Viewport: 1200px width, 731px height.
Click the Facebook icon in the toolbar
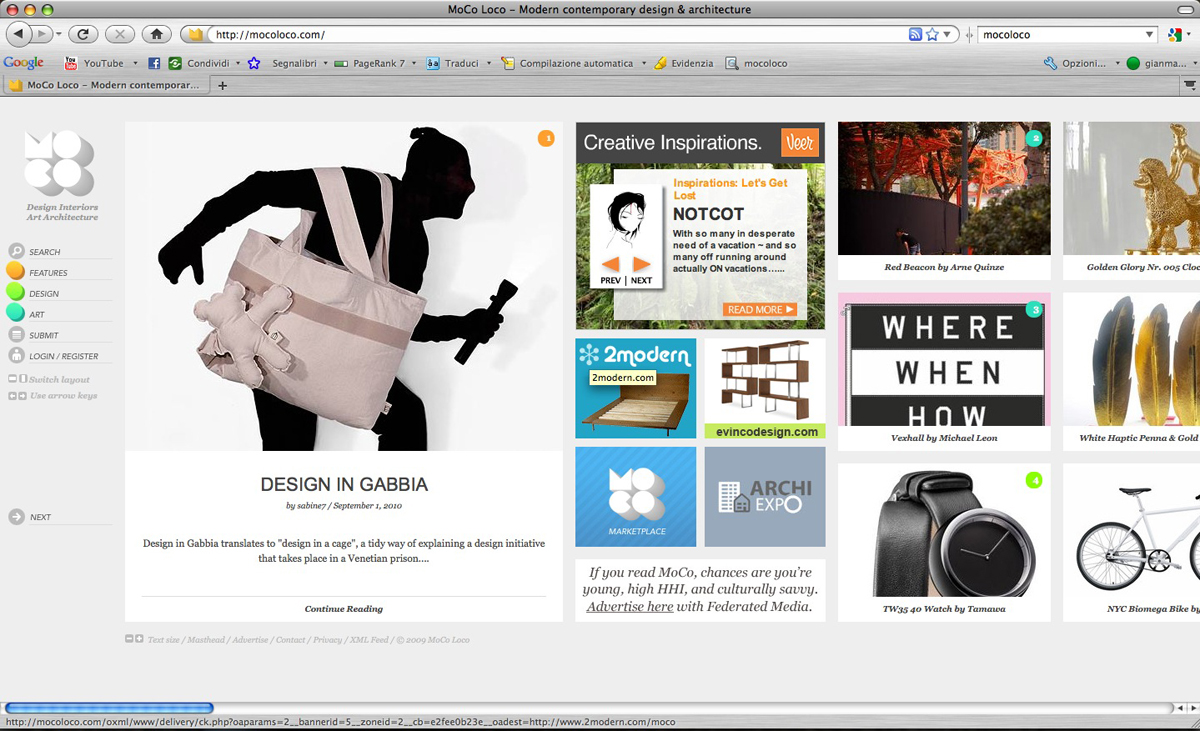(x=154, y=63)
